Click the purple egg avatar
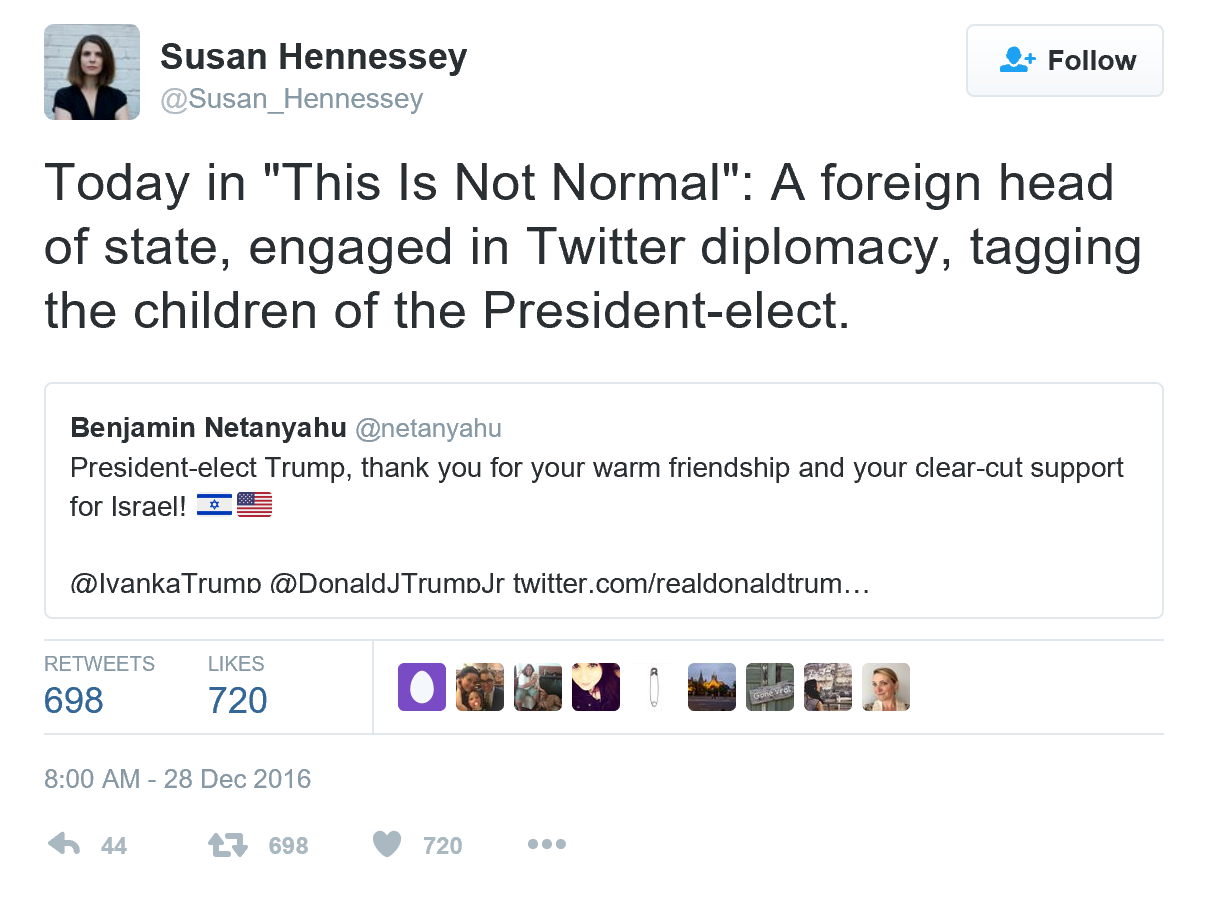 tap(422, 687)
